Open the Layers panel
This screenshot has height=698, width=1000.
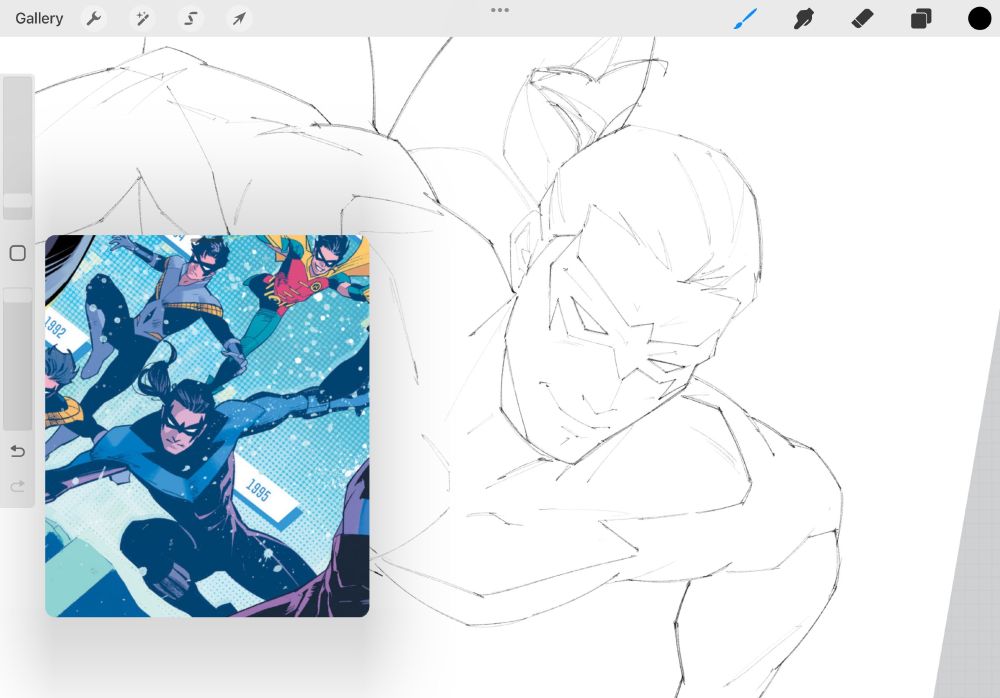921,19
